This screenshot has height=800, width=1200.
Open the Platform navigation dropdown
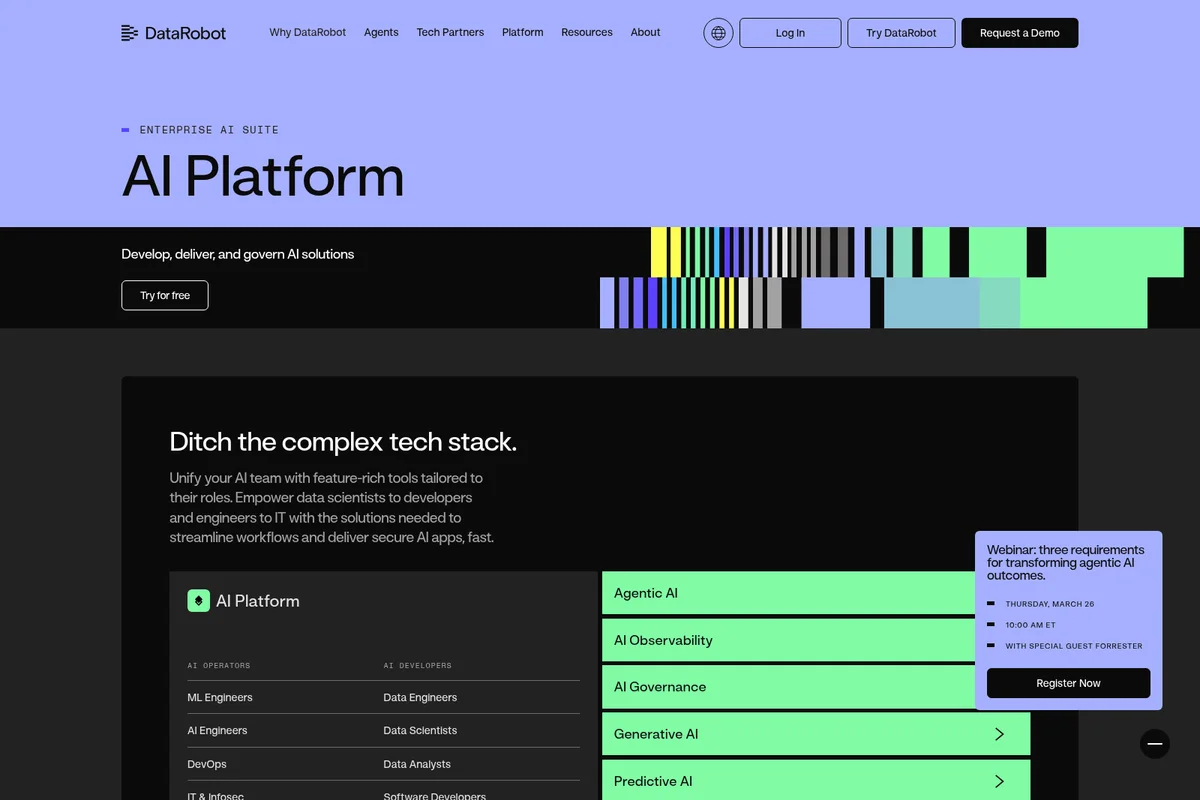click(522, 32)
